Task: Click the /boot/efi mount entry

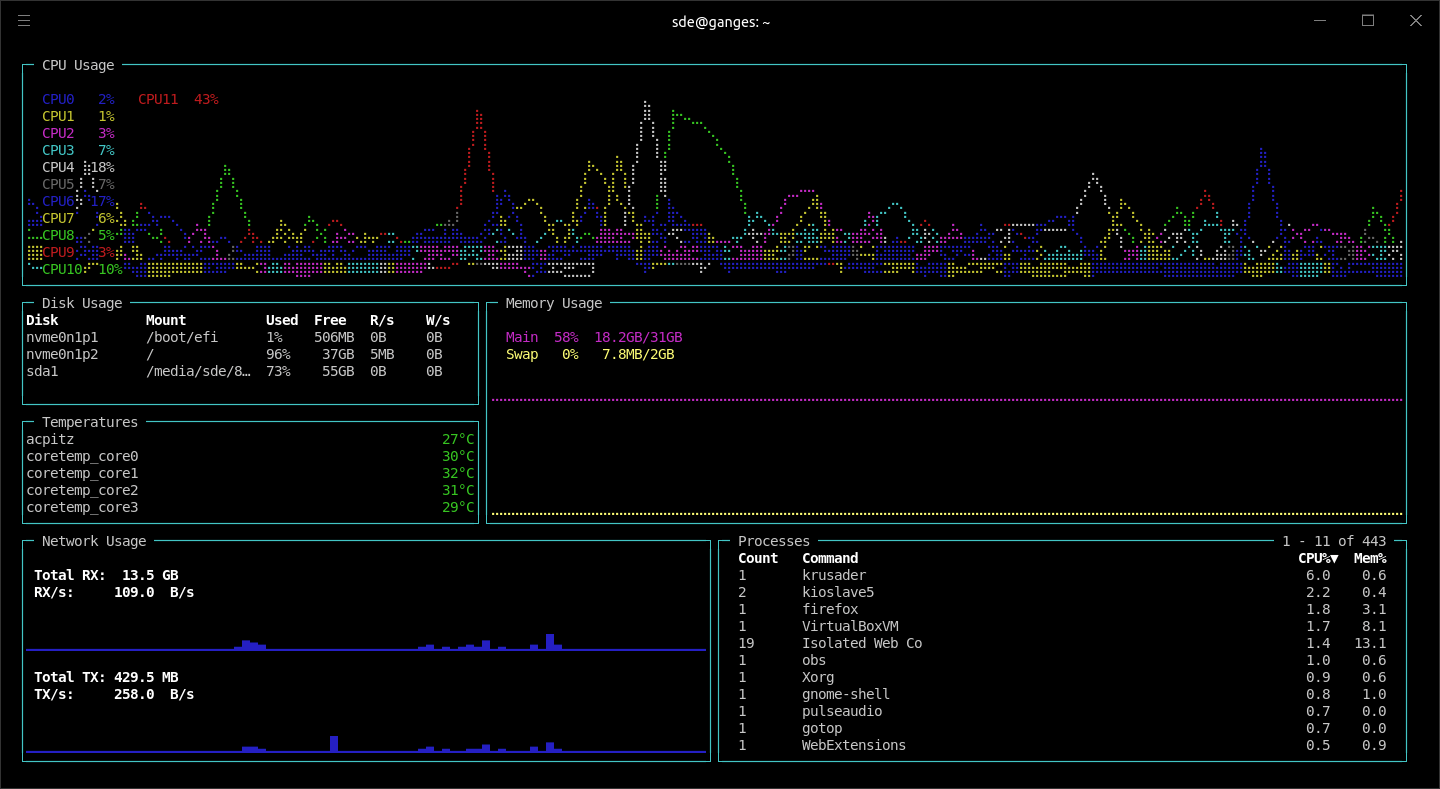Action: (182, 337)
